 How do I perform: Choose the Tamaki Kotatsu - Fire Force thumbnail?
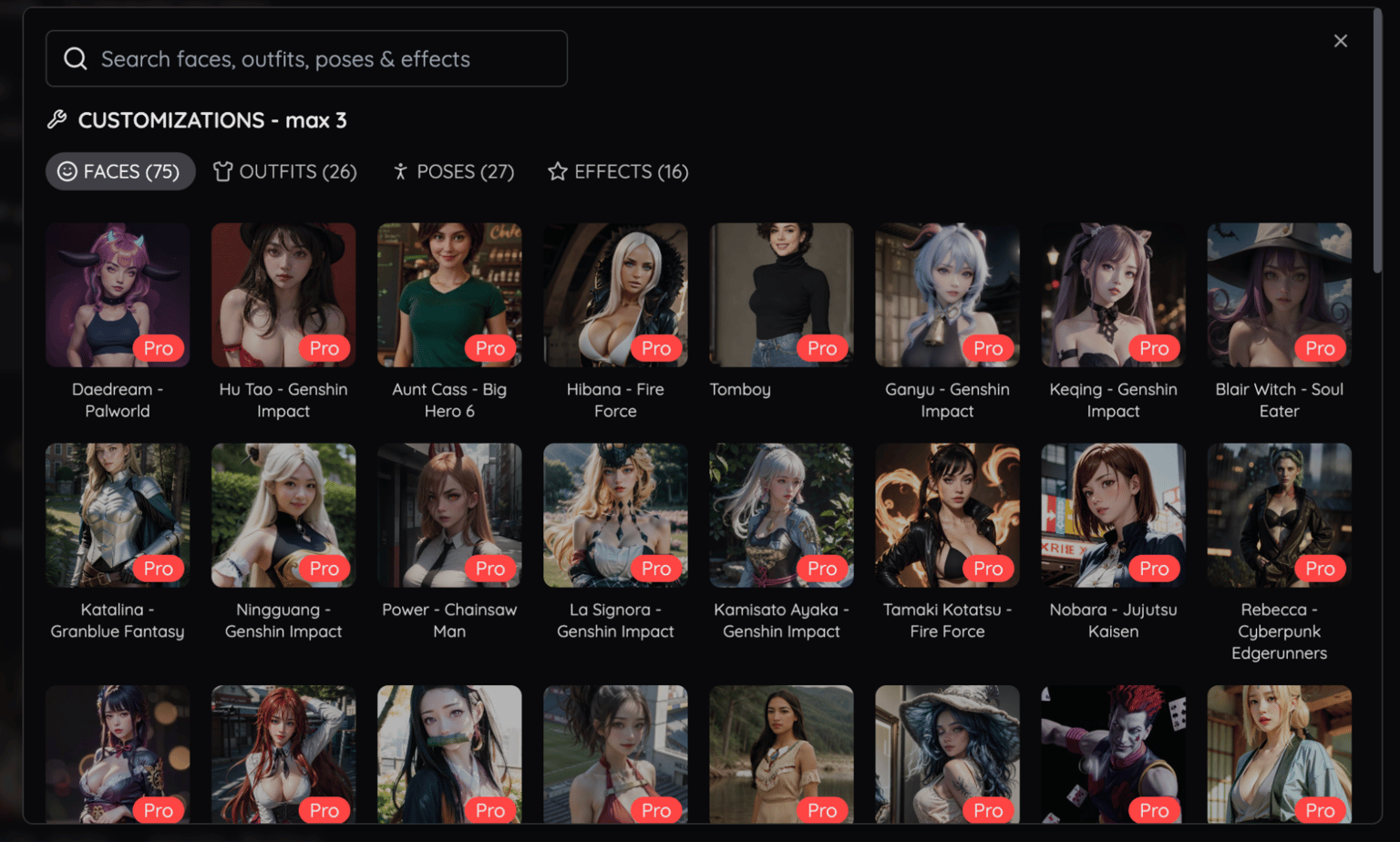pyautogui.click(x=947, y=516)
